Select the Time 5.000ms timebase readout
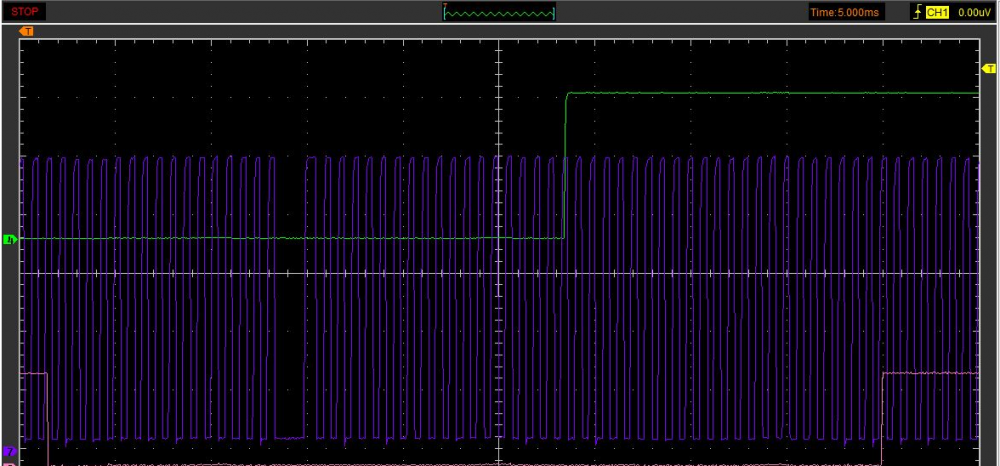 (x=845, y=12)
